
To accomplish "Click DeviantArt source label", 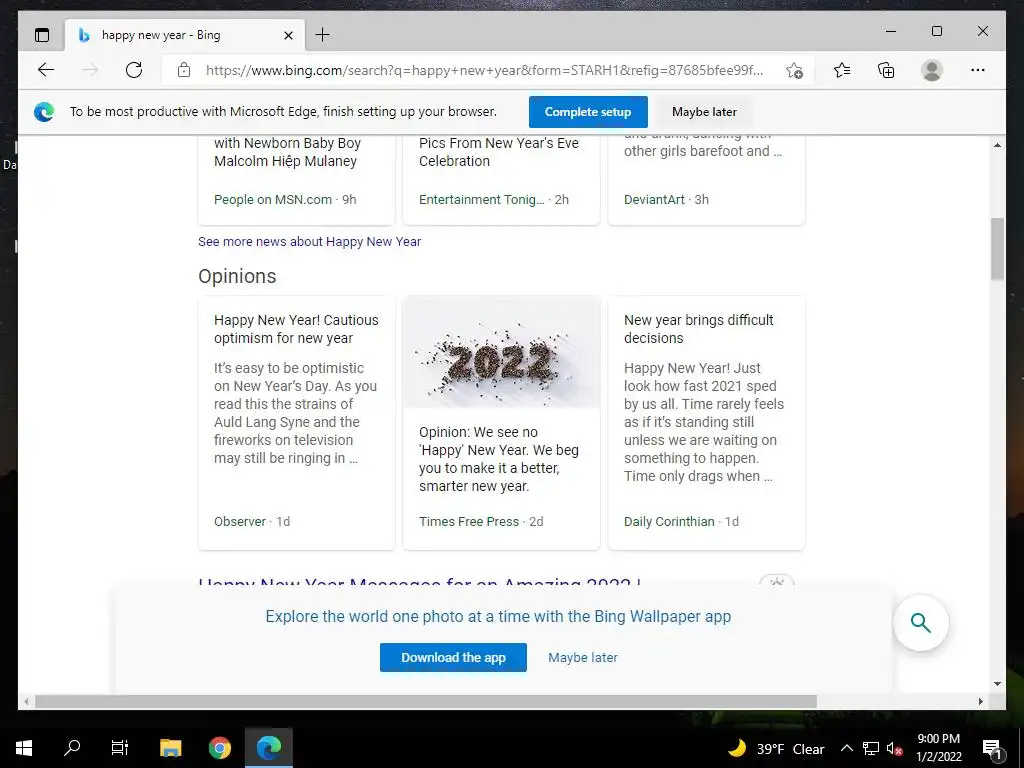I will pos(654,200).
